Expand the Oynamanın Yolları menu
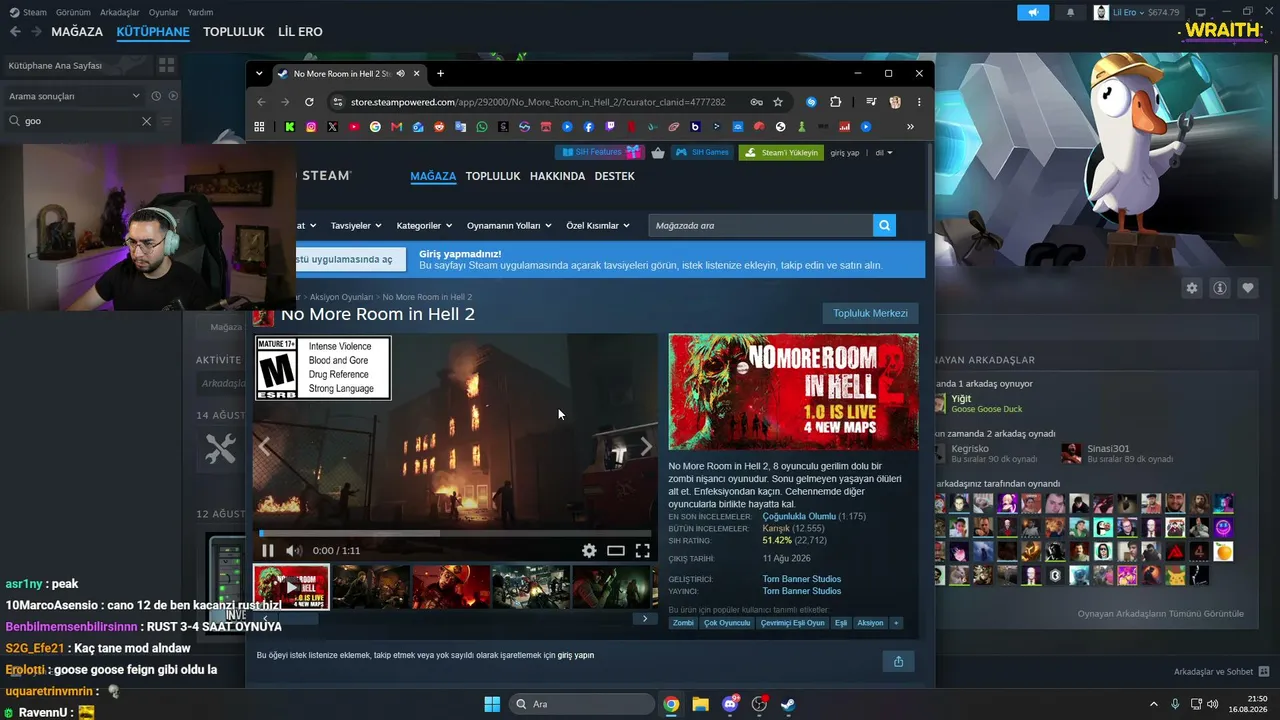 pyautogui.click(x=508, y=226)
